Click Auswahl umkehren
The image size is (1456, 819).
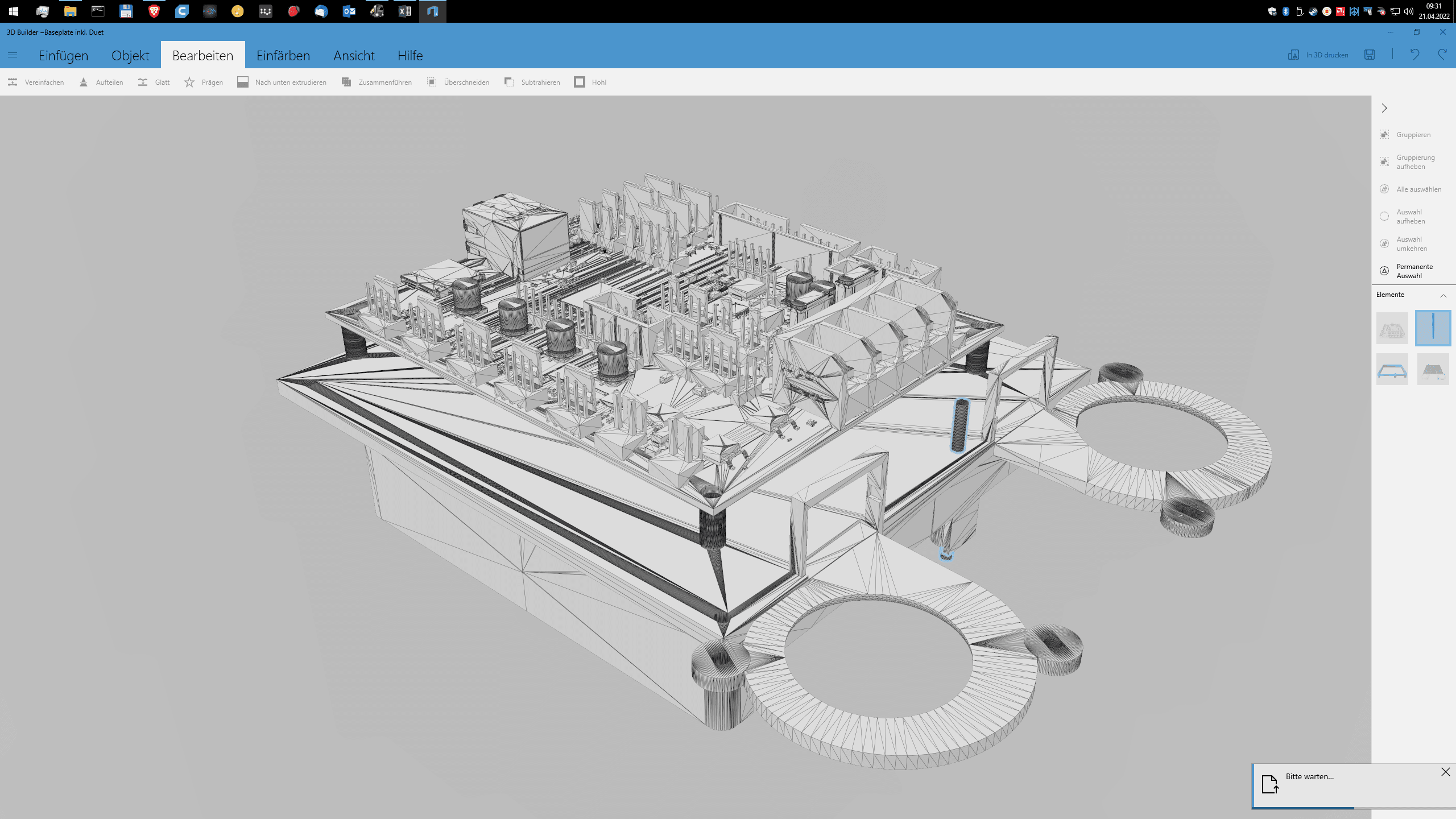tap(1404, 244)
